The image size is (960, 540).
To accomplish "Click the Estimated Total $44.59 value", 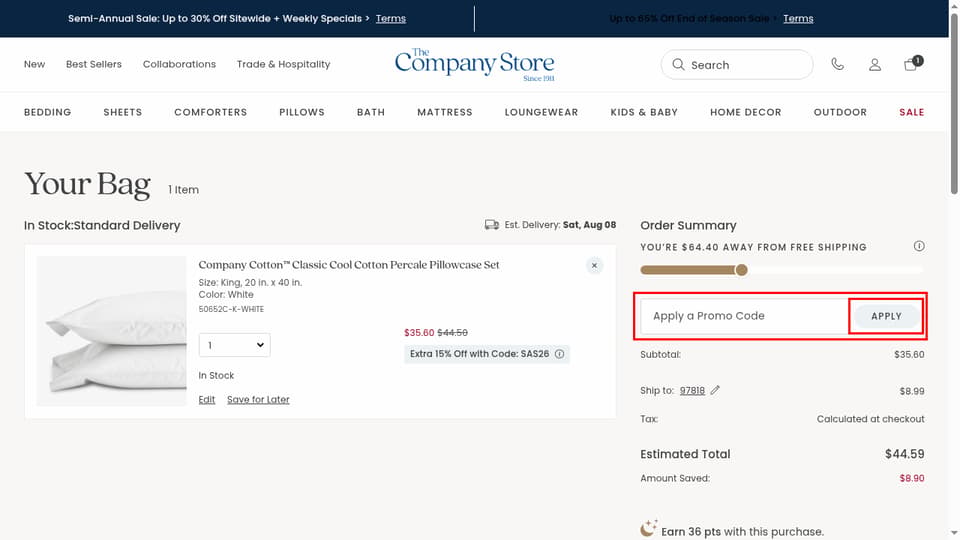I will (x=904, y=454).
